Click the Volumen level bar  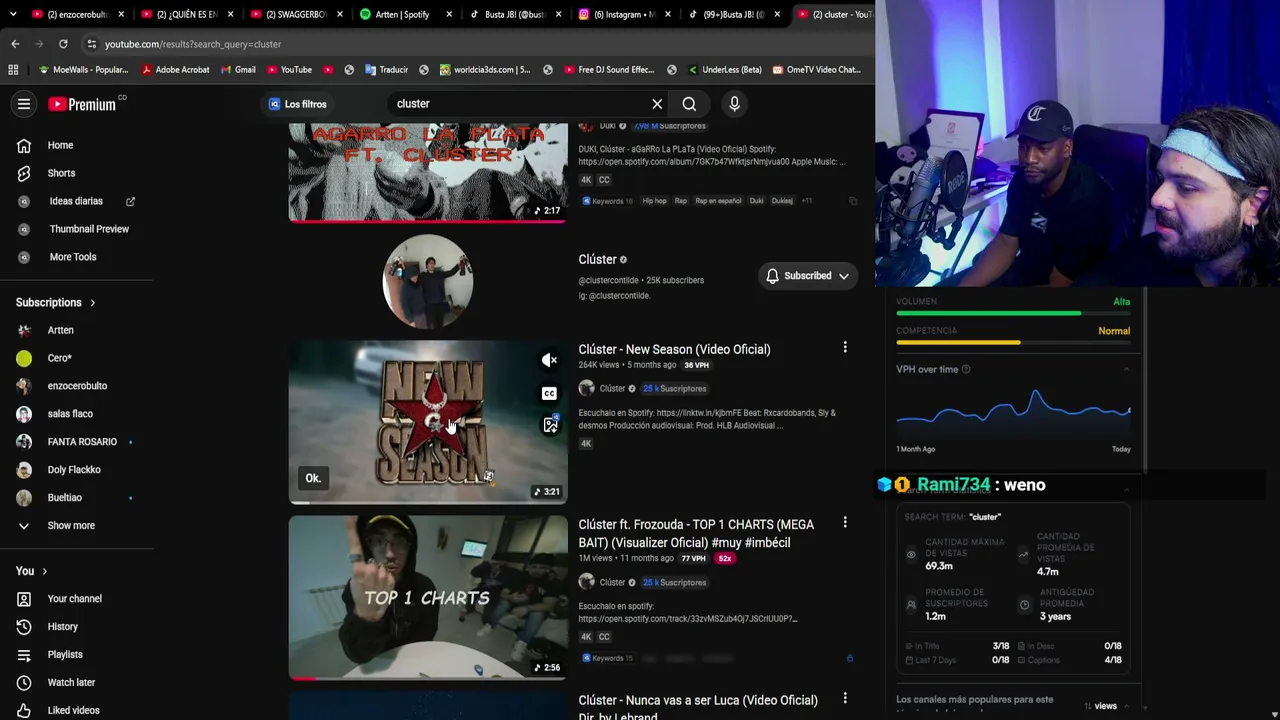[1013, 314]
